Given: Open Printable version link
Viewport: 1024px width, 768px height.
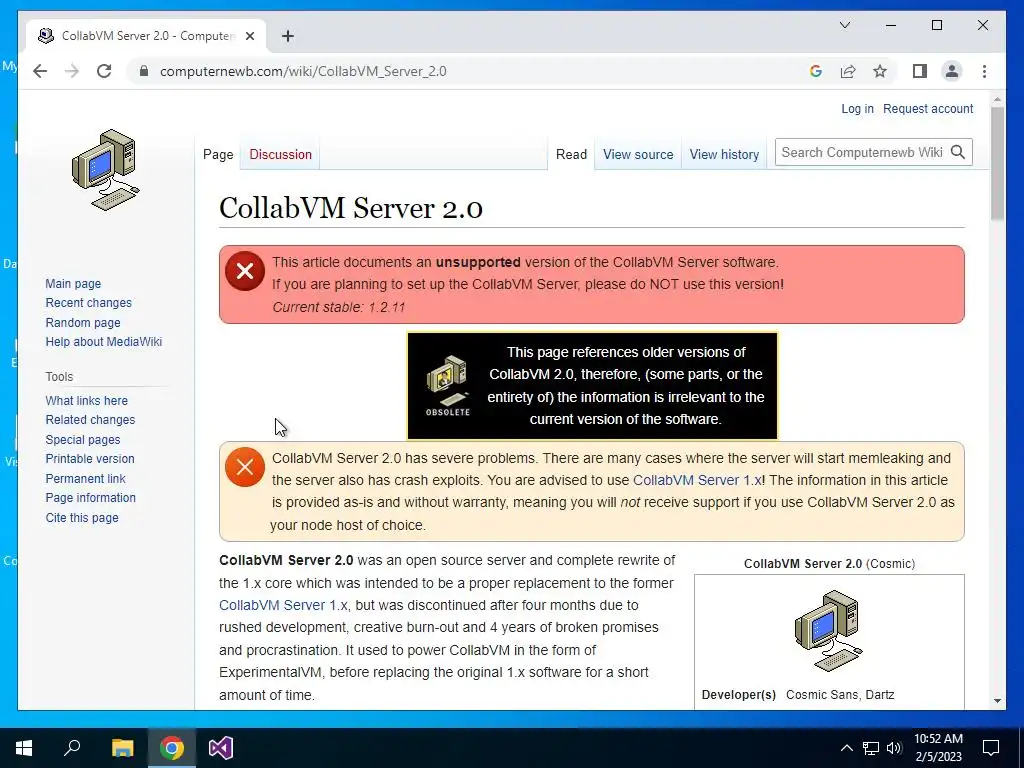Looking at the screenshot, I should pos(89,458).
